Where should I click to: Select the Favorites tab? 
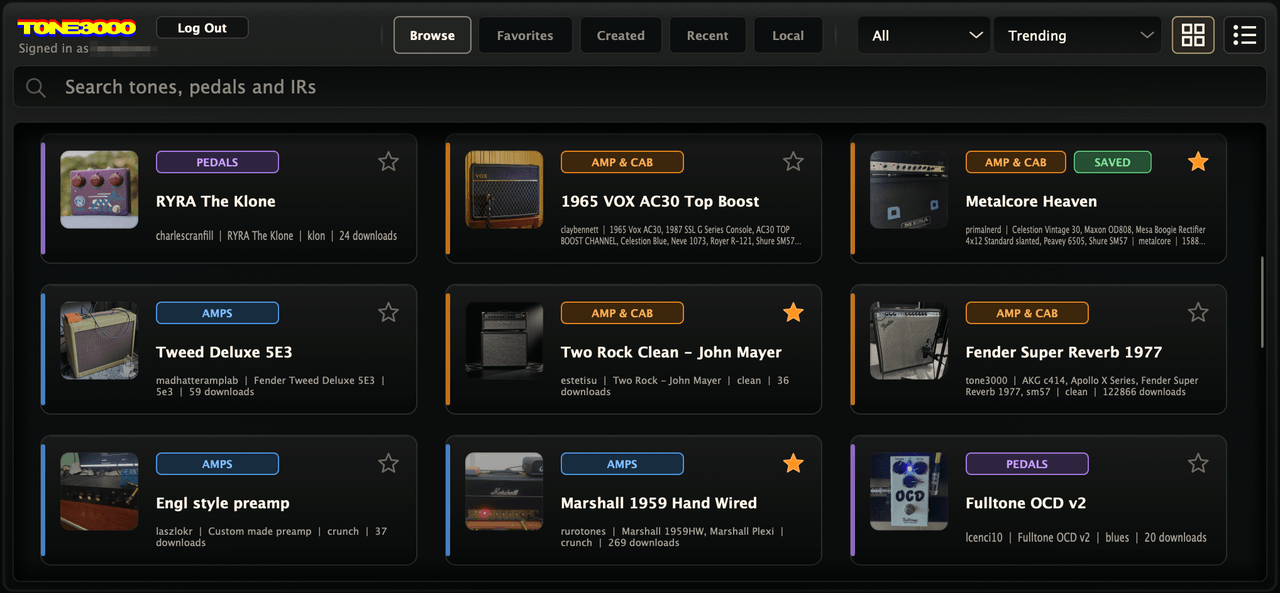(x=525, y=35)
